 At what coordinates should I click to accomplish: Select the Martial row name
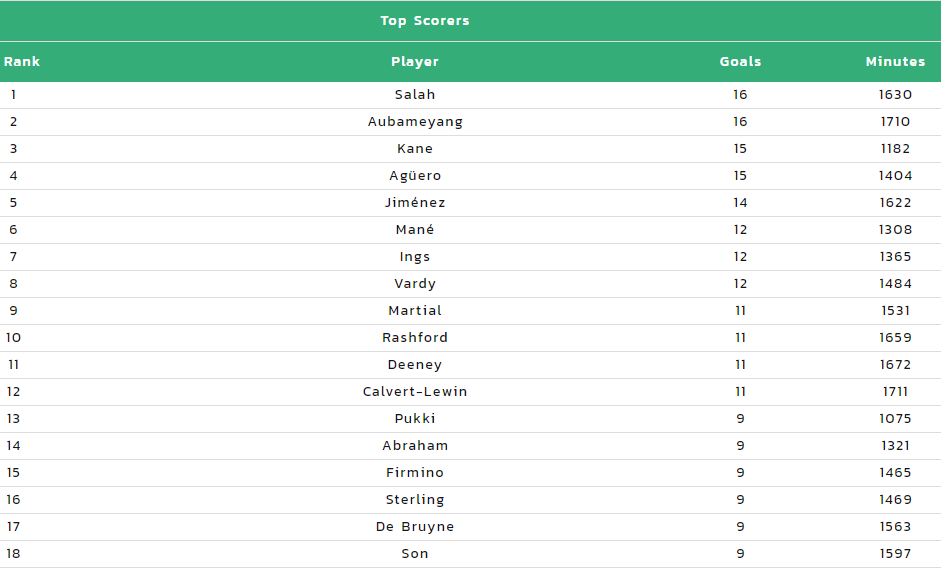click(415, 310)
